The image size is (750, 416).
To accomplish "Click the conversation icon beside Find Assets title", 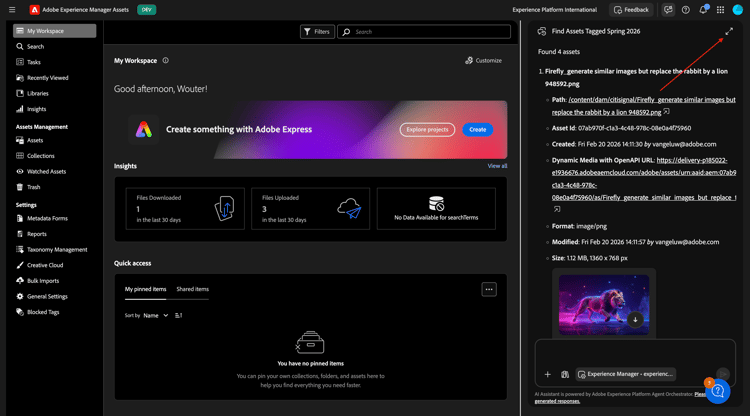I will (x=541, y=31).
